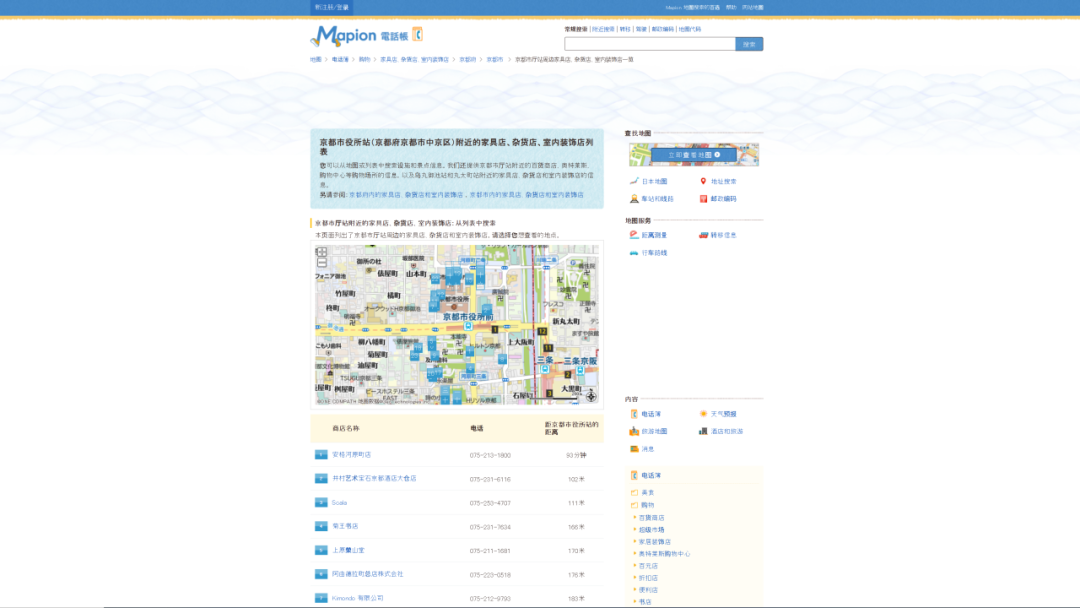
Task: Click the transfer information train icon
Action: coord(703,235)
